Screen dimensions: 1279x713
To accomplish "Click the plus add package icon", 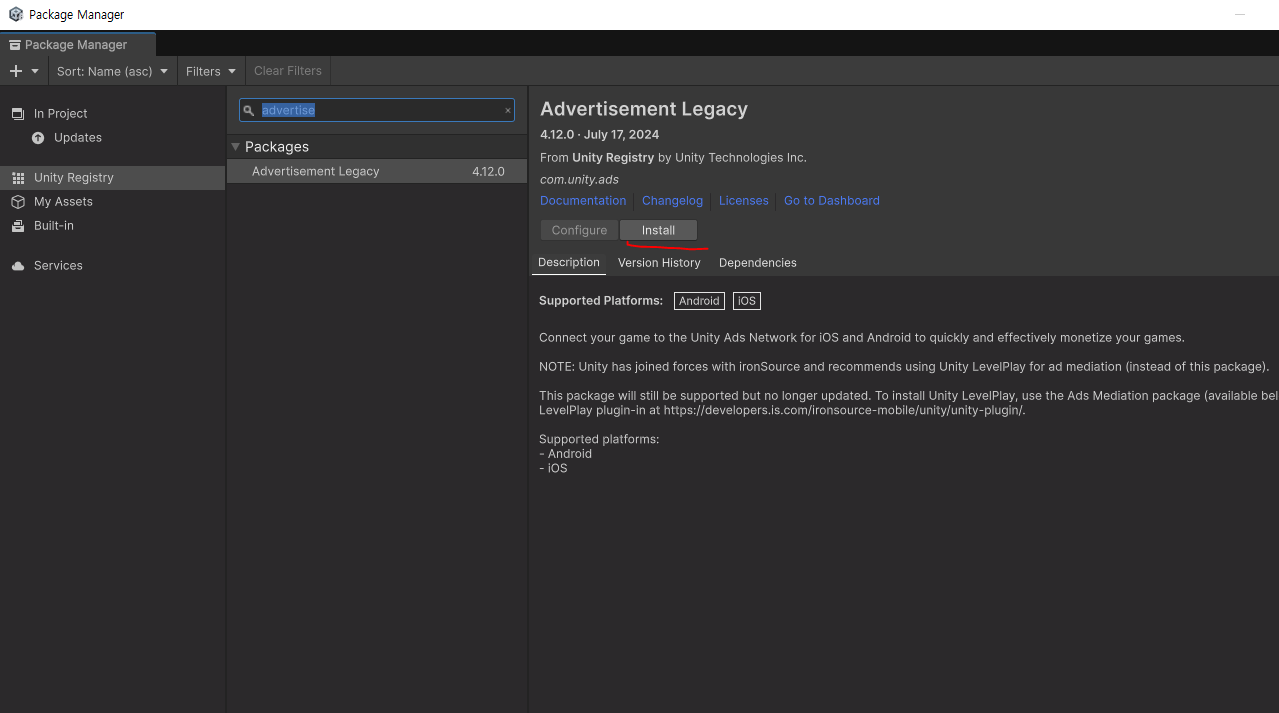I will coord(15,71).
